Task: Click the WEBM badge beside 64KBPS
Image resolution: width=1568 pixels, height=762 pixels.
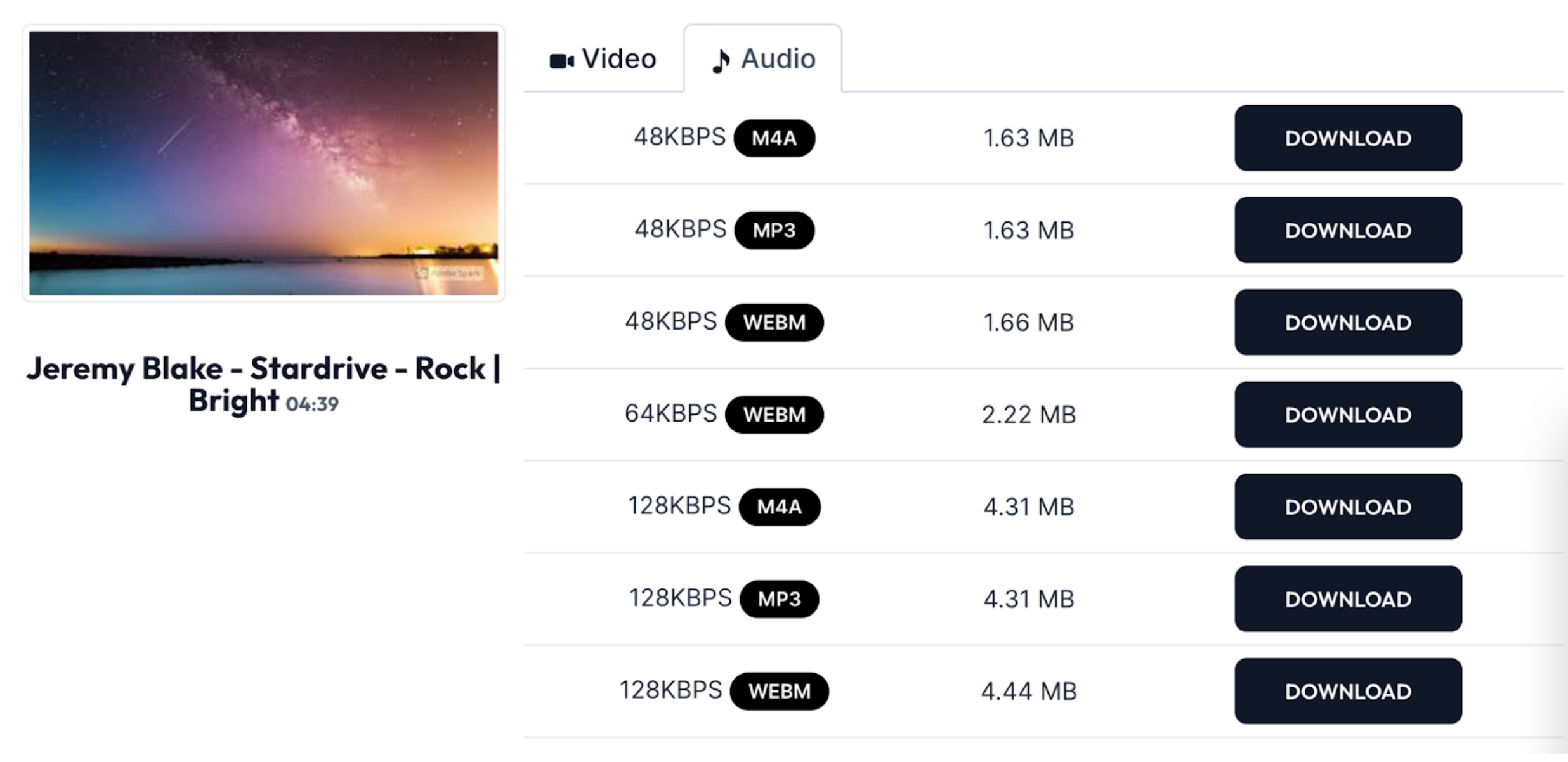Action: [x=775, y=414]
